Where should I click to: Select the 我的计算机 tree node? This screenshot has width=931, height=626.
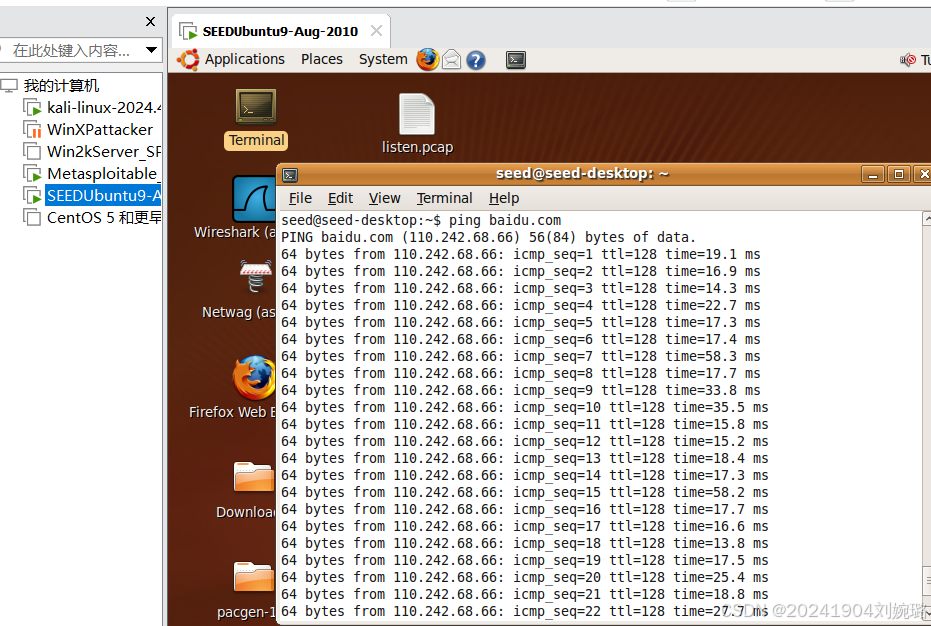(61, 86)
